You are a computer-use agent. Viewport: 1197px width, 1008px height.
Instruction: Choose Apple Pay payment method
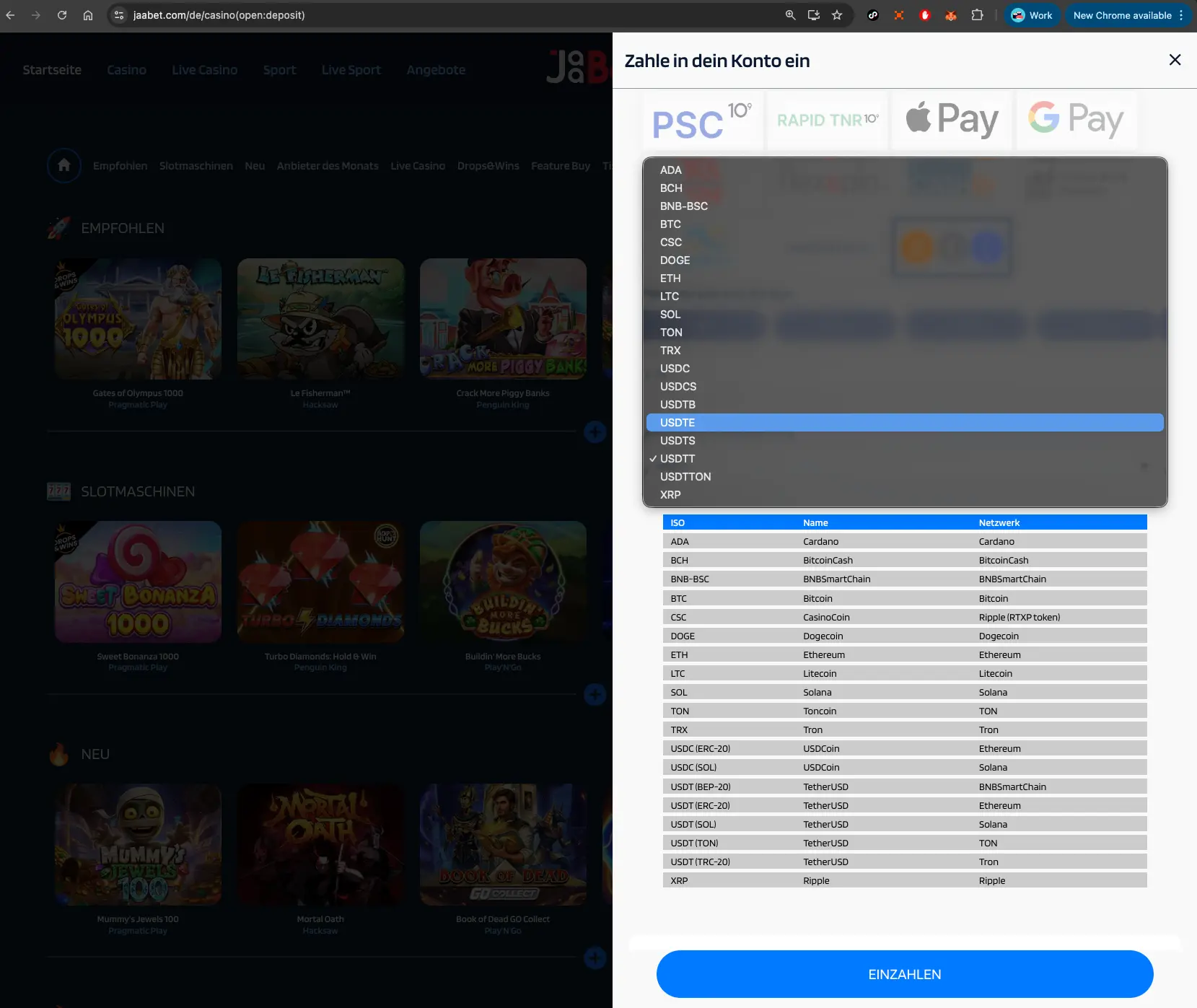point(952,120)
